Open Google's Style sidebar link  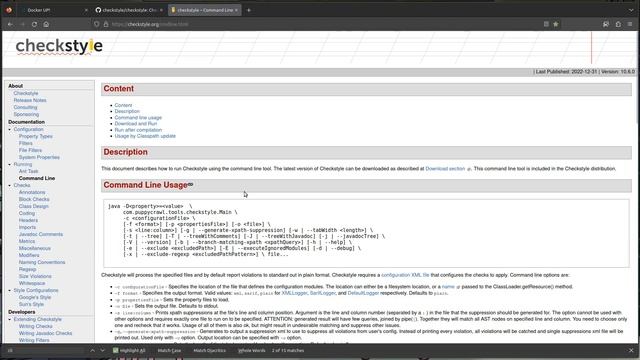click(35, 297)
